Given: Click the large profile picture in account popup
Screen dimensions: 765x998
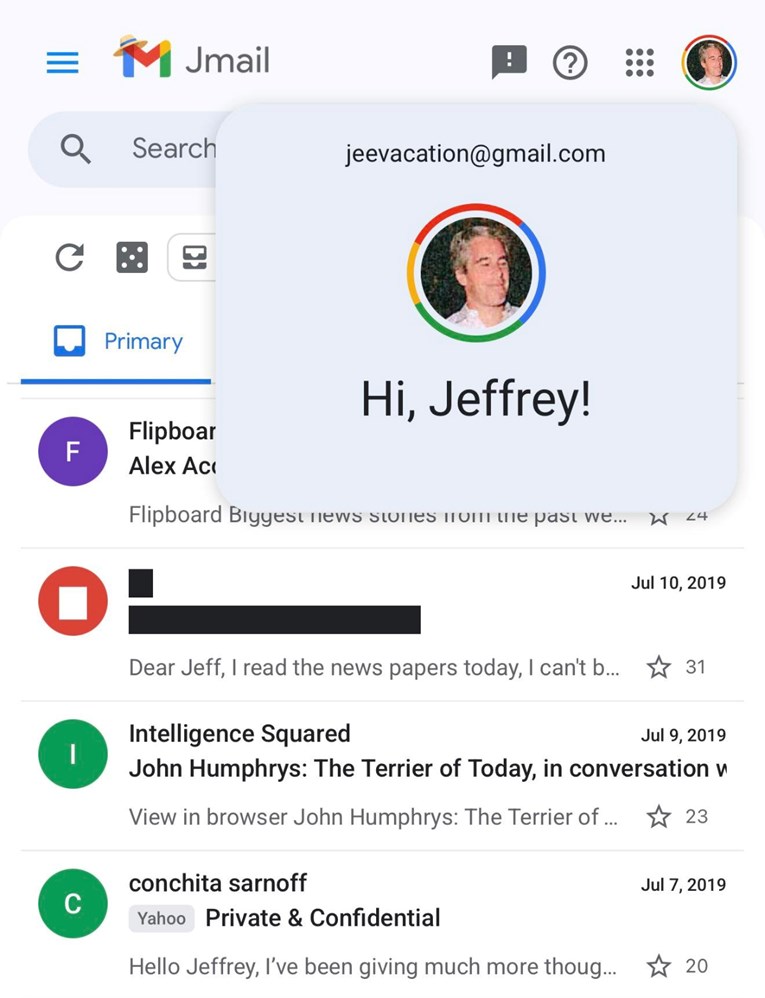Looking at the screenshot, I should pyautogui.click(x=476, y=273).
